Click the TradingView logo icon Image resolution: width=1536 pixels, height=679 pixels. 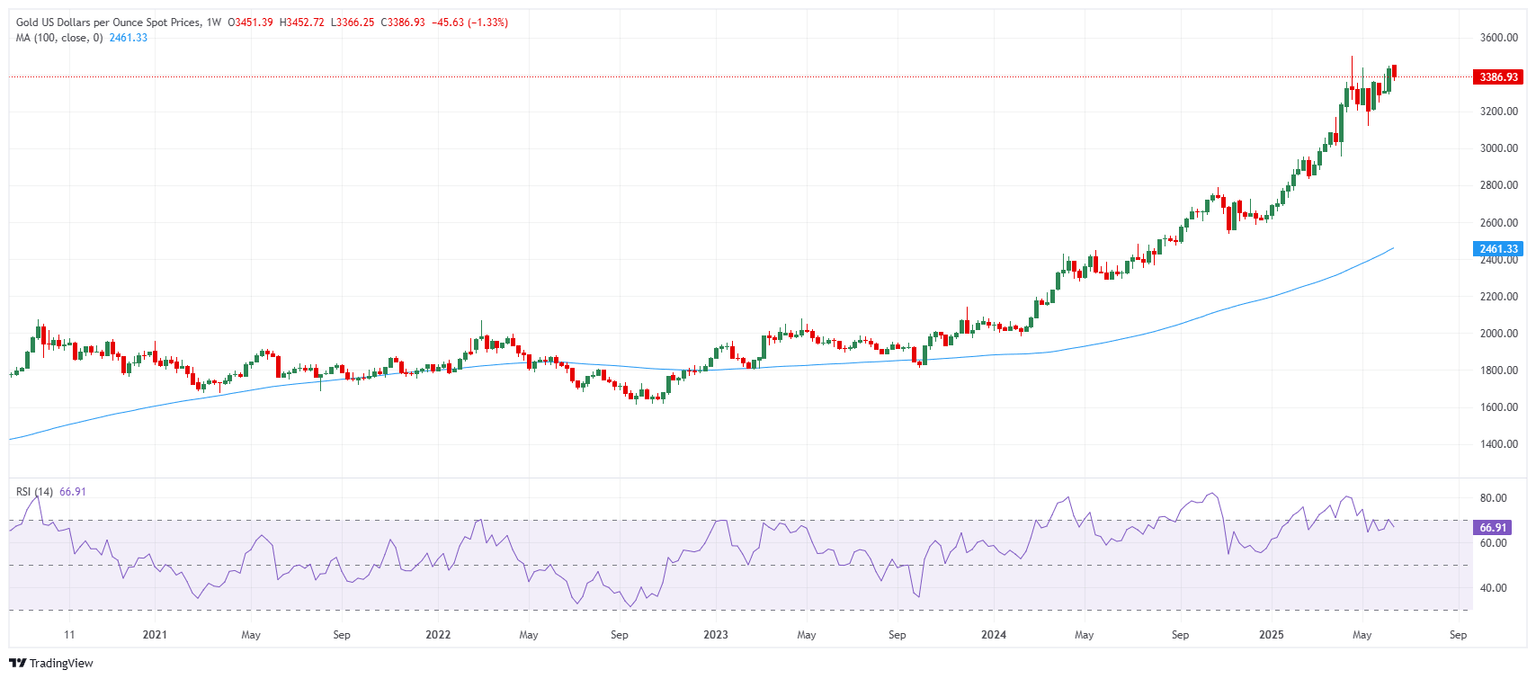tap(17, 663)
